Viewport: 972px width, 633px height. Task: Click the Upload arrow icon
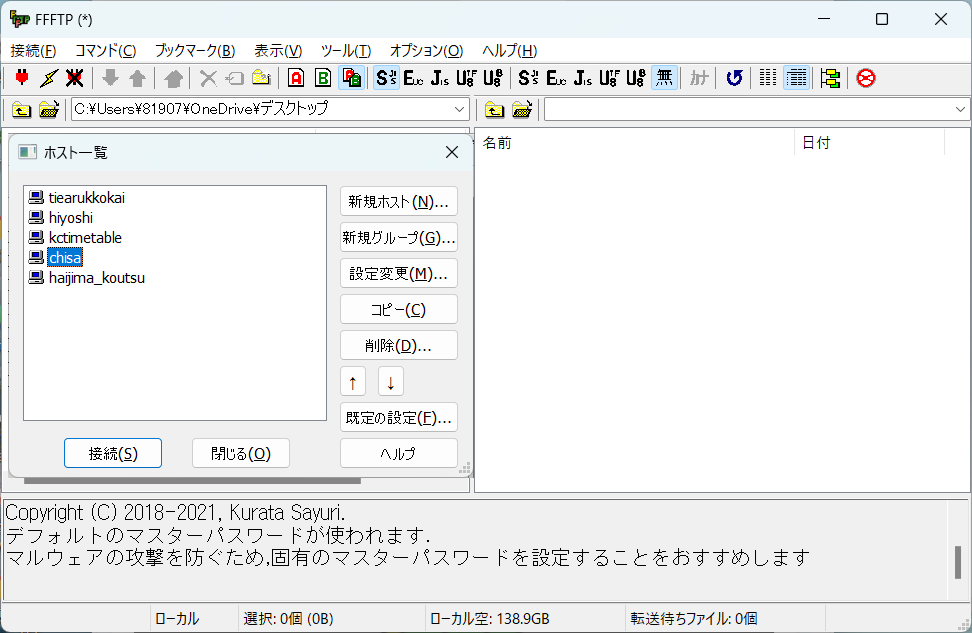point(137,77)
